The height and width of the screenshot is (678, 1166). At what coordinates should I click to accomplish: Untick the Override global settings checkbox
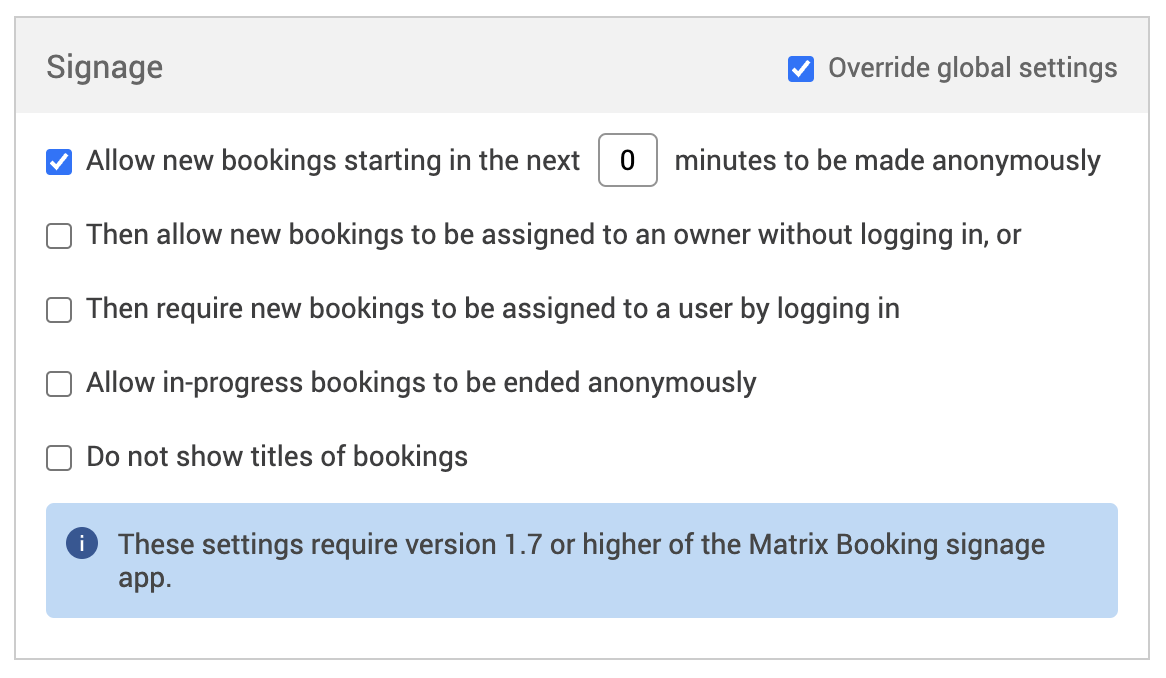(801, 69)
